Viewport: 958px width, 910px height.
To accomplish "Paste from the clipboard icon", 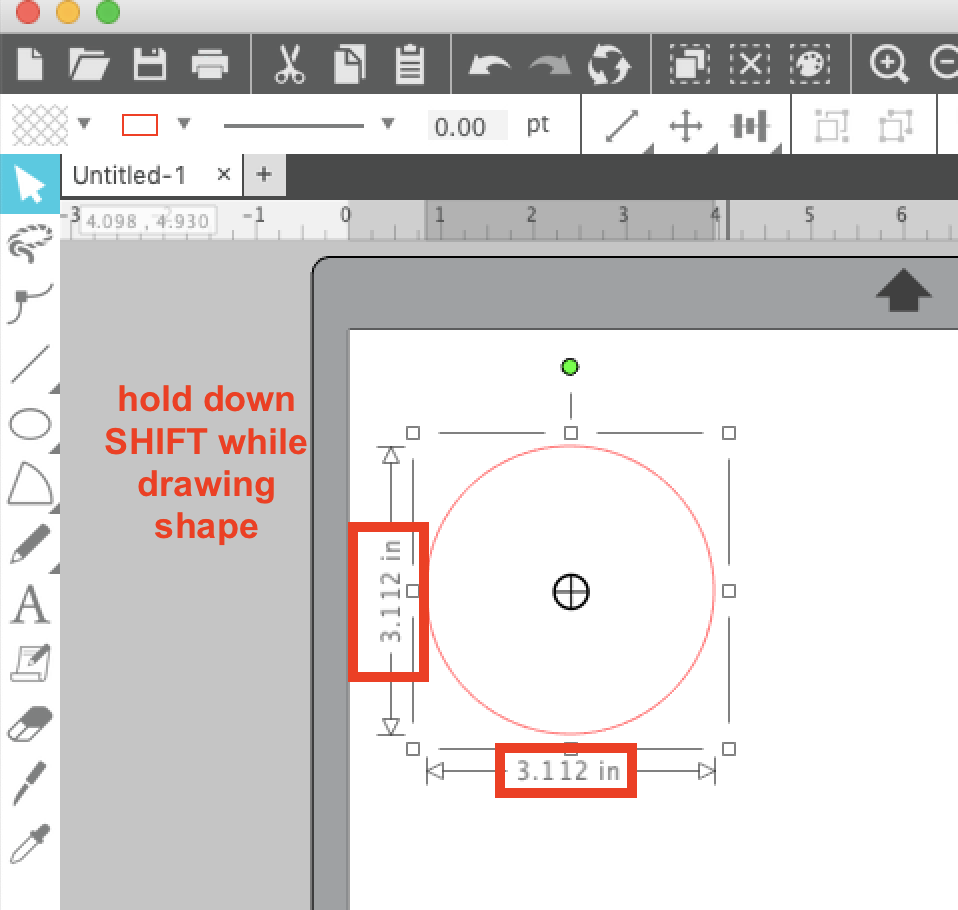I will tap(409, 64).
